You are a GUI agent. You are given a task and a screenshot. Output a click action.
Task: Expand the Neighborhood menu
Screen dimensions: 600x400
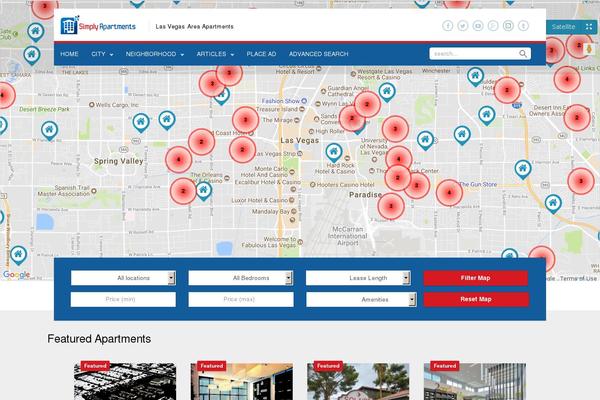pos(155,54)
